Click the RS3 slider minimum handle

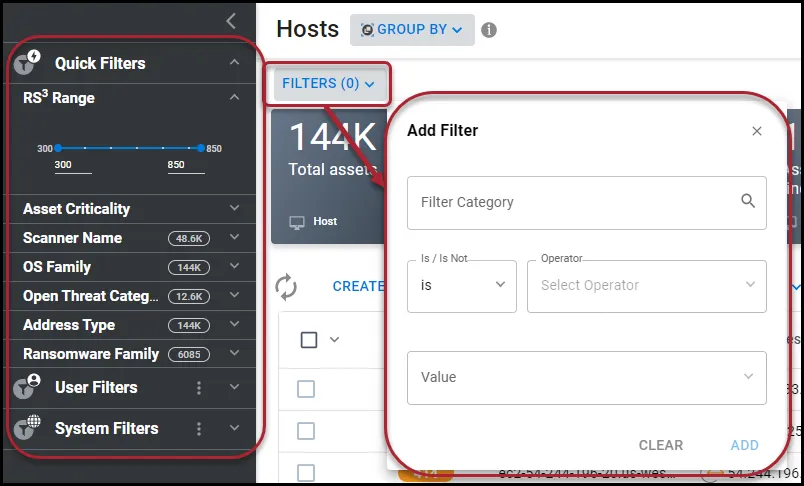coord(58,148)
